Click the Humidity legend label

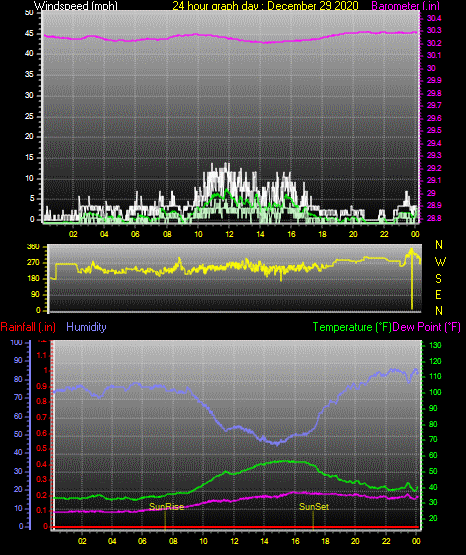pos(86,327)
